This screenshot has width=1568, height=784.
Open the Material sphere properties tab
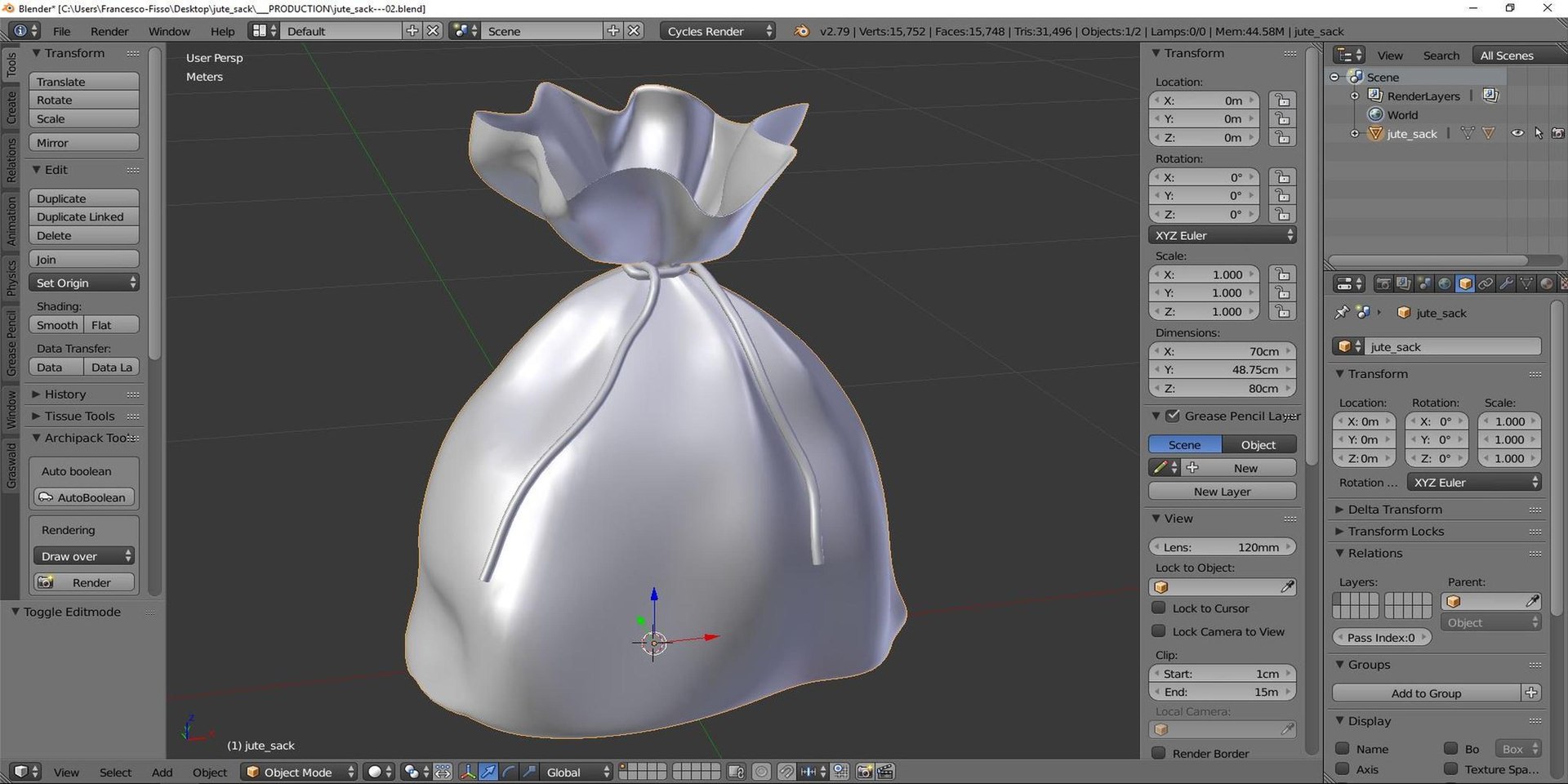pos(1547,283)
